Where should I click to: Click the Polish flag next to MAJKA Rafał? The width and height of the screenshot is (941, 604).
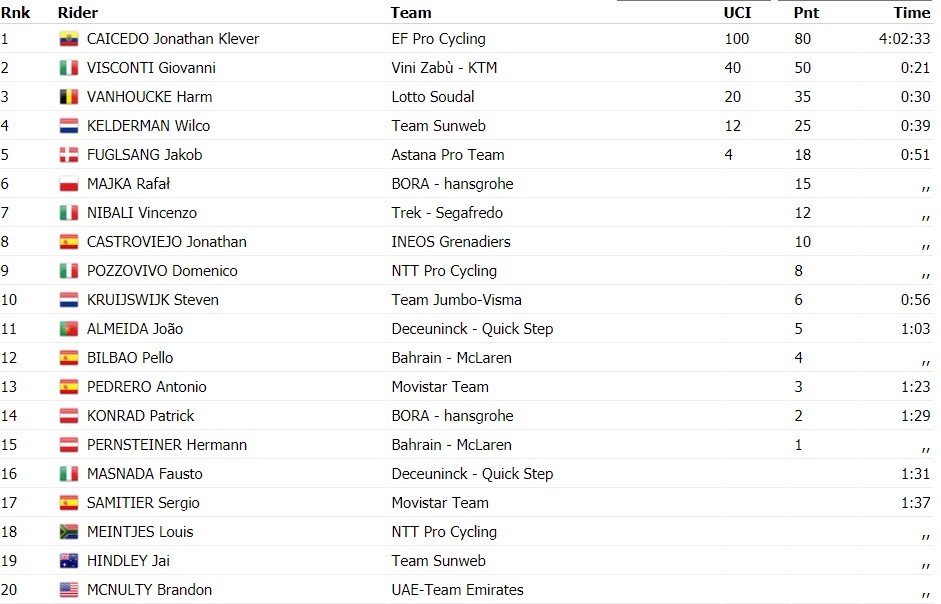point(69,184)
